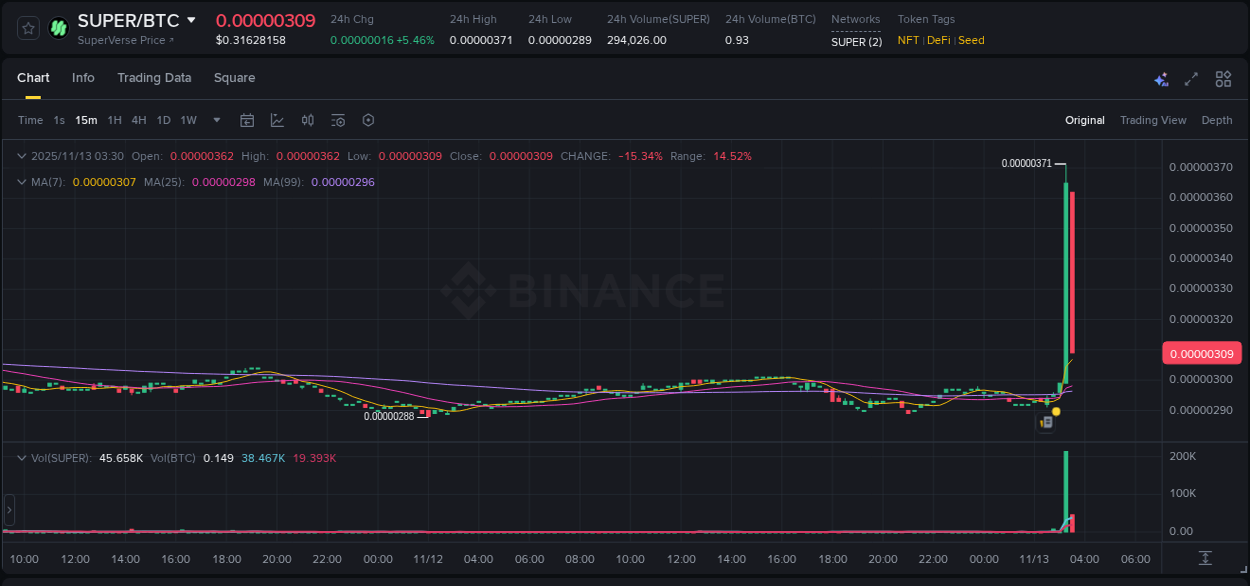The height and width of the screenshot is (586, 1250).
Task: Open the Depth chart view
Action: (x=1217, y=120)
